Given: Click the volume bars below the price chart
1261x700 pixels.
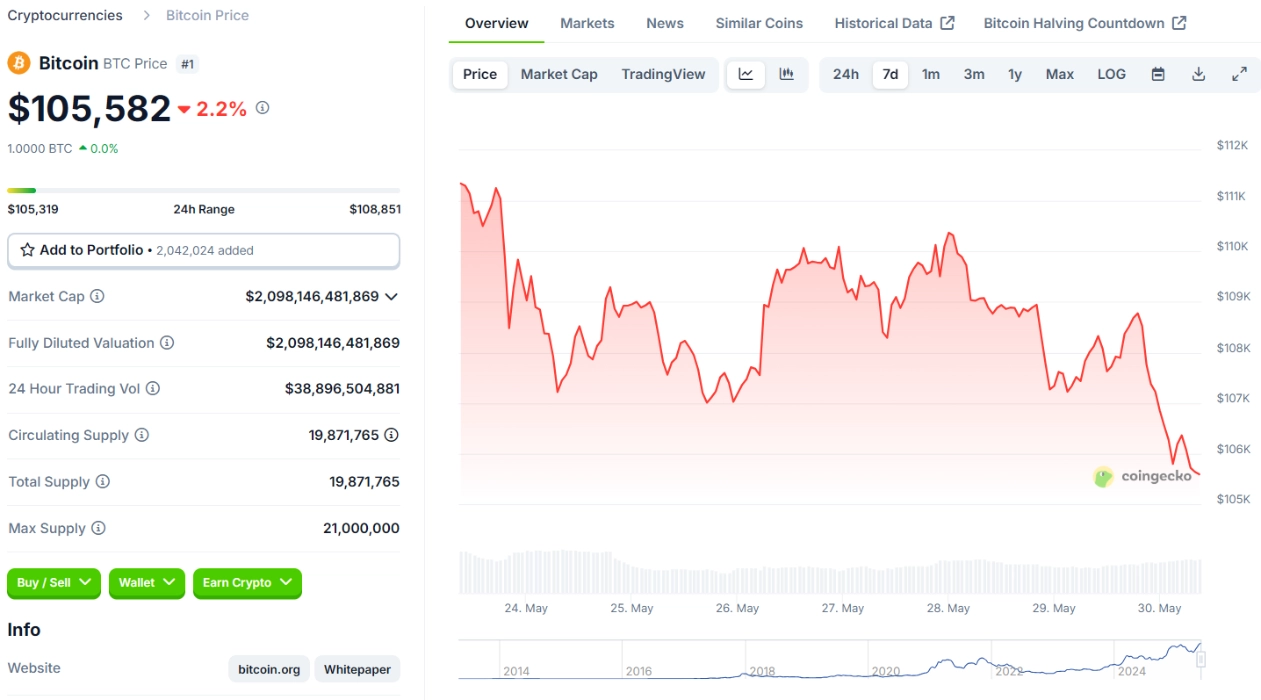Looking at the screenshot, I should (830, 572).
